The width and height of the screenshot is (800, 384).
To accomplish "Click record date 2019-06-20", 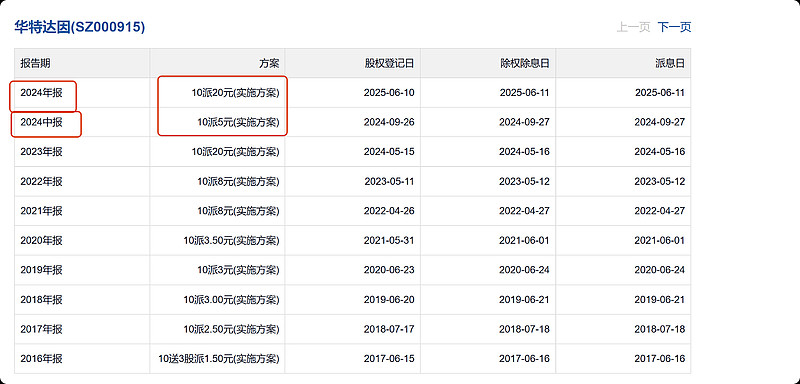I will 389,299.
